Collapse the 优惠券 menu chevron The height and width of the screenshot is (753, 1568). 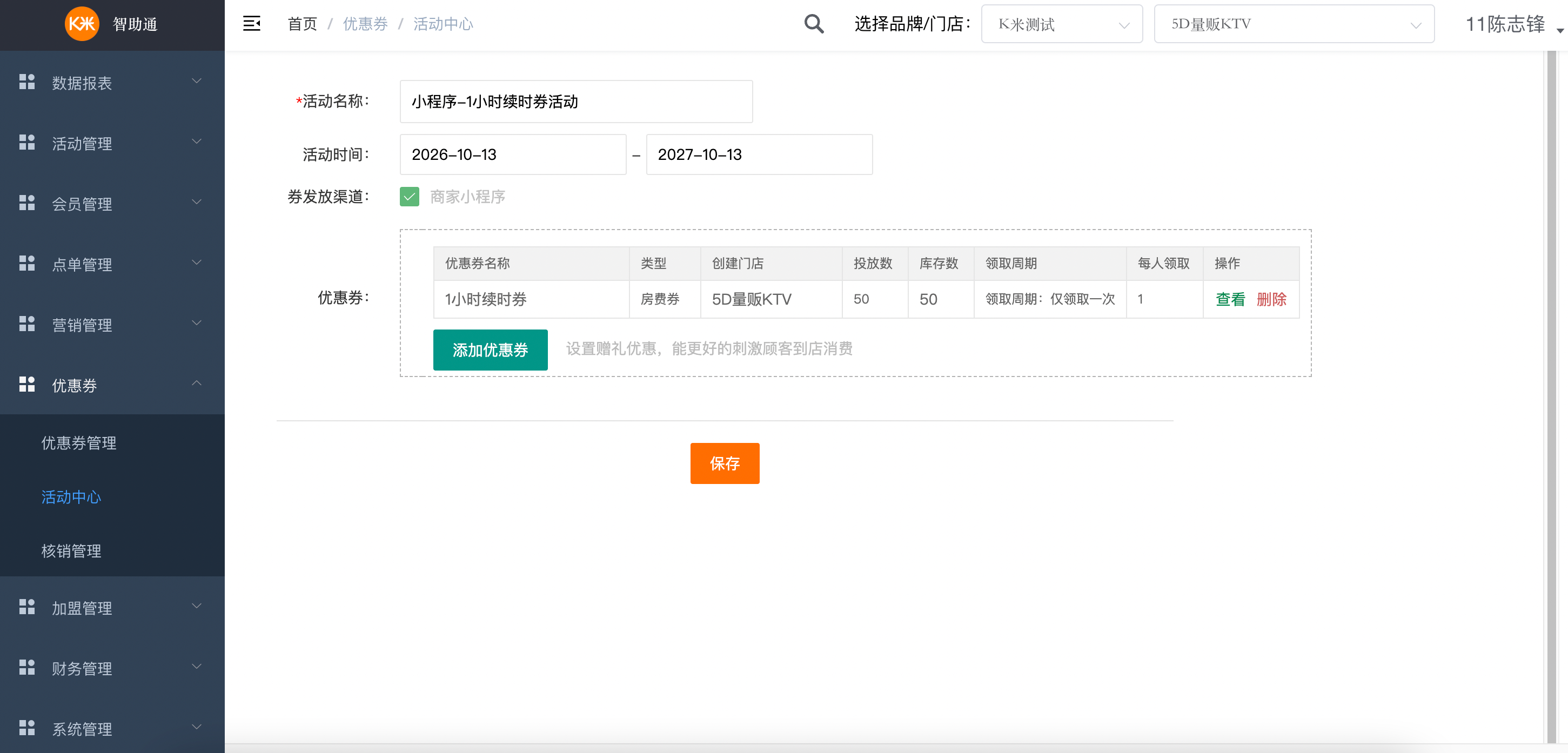(197, 384)
